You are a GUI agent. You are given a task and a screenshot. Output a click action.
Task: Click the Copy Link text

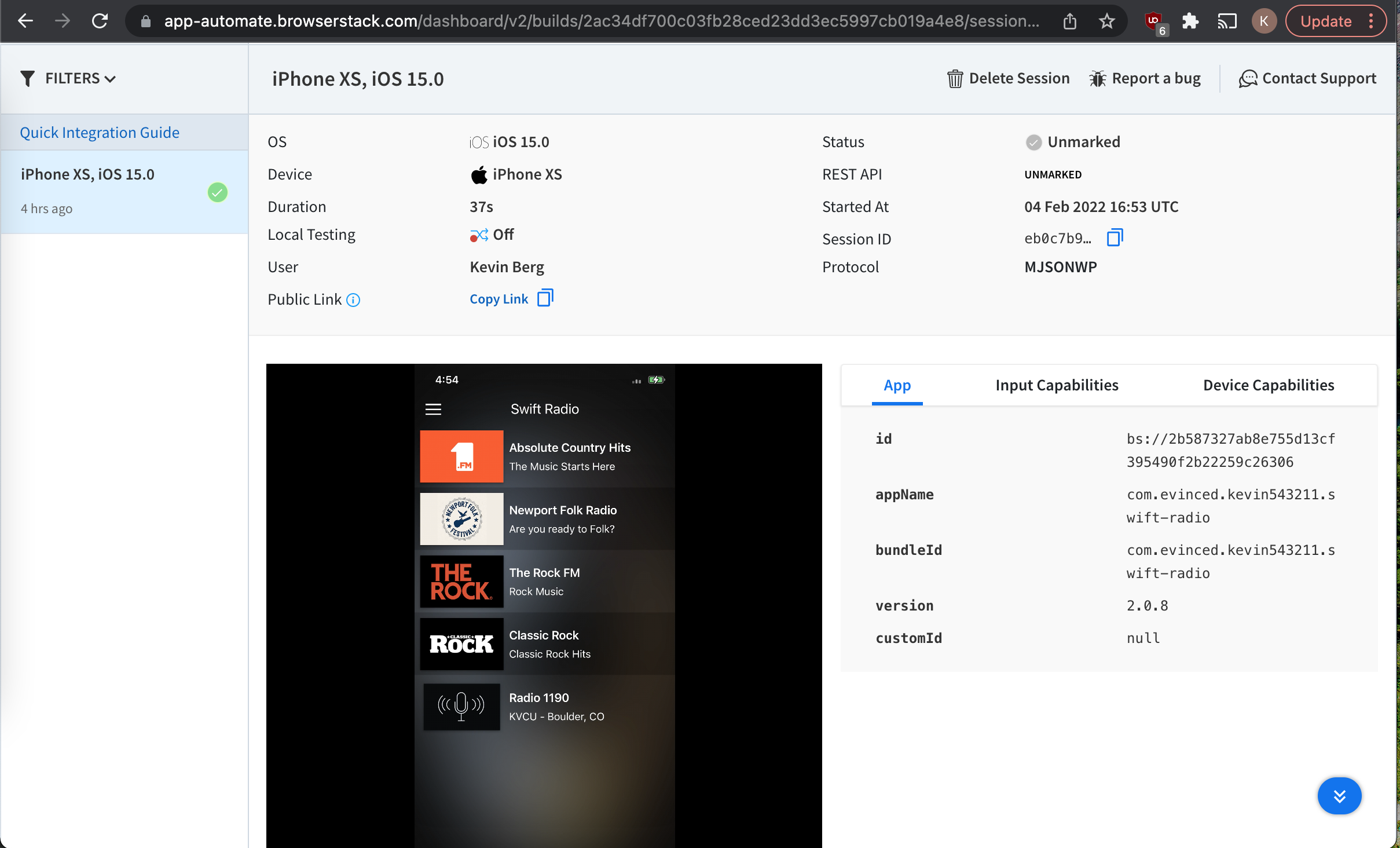pos(499,299)
